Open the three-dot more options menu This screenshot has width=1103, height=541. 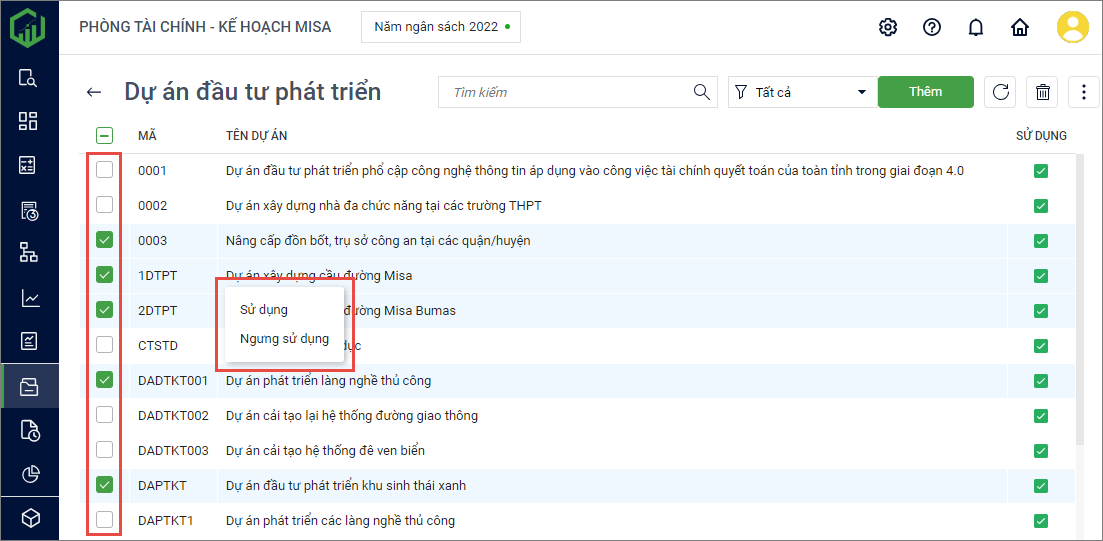(1084, 92)
